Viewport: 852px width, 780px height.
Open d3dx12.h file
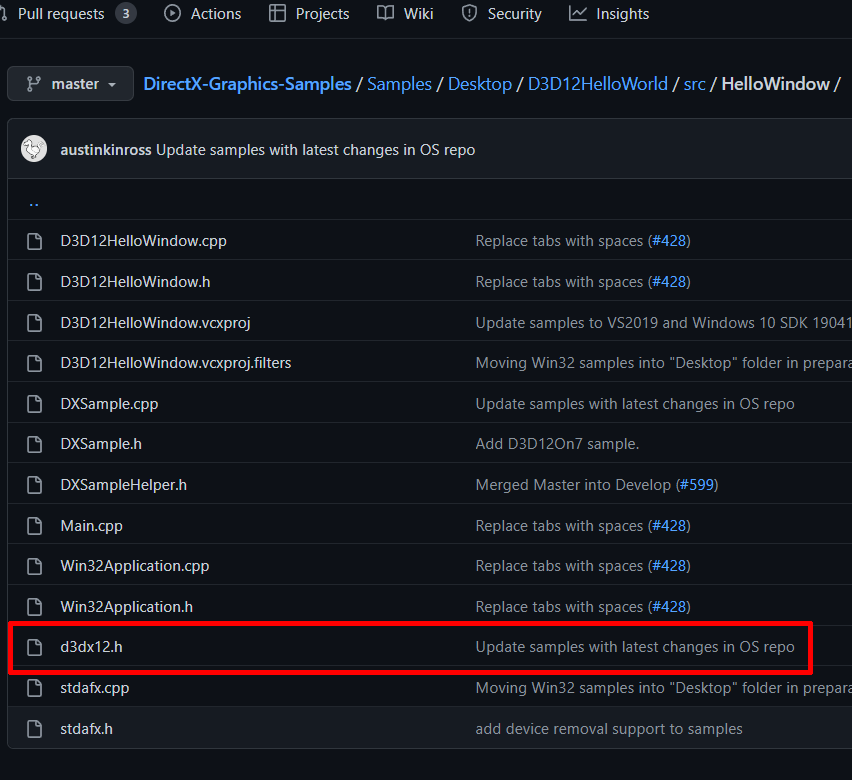point(91,647)
